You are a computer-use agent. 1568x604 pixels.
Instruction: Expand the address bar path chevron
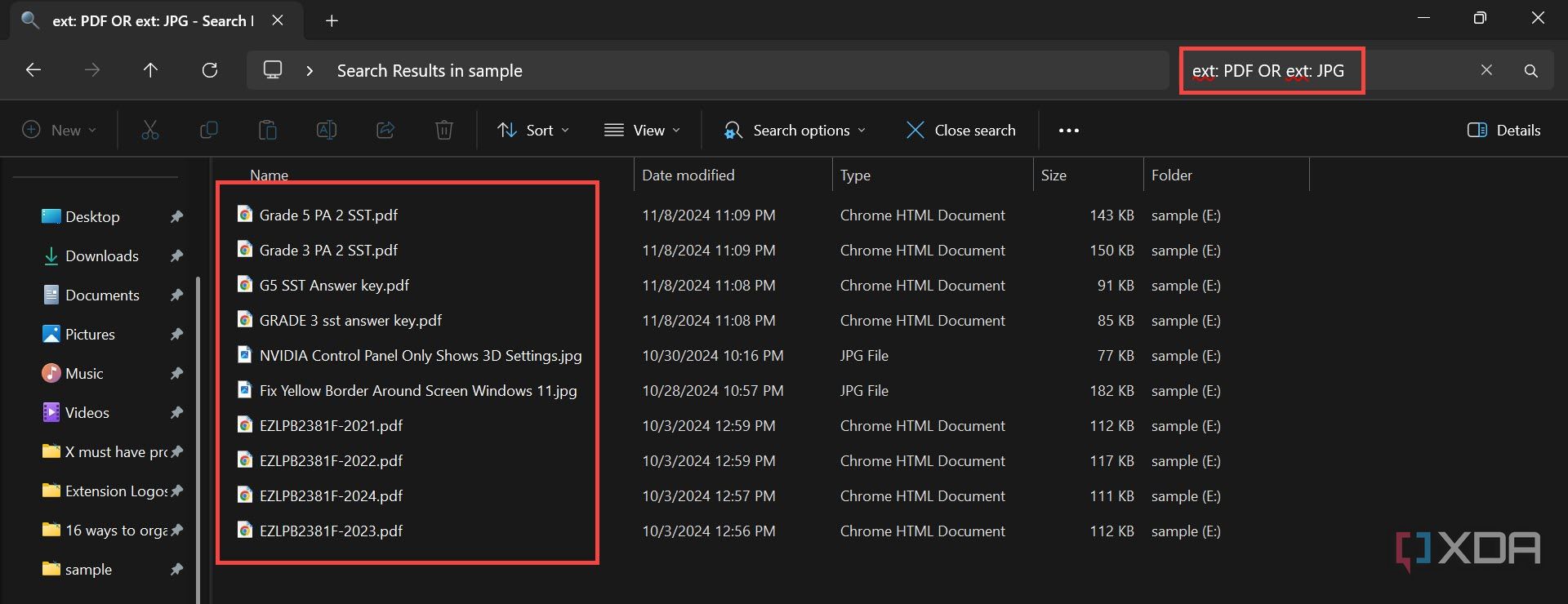[x=310, y=71]
